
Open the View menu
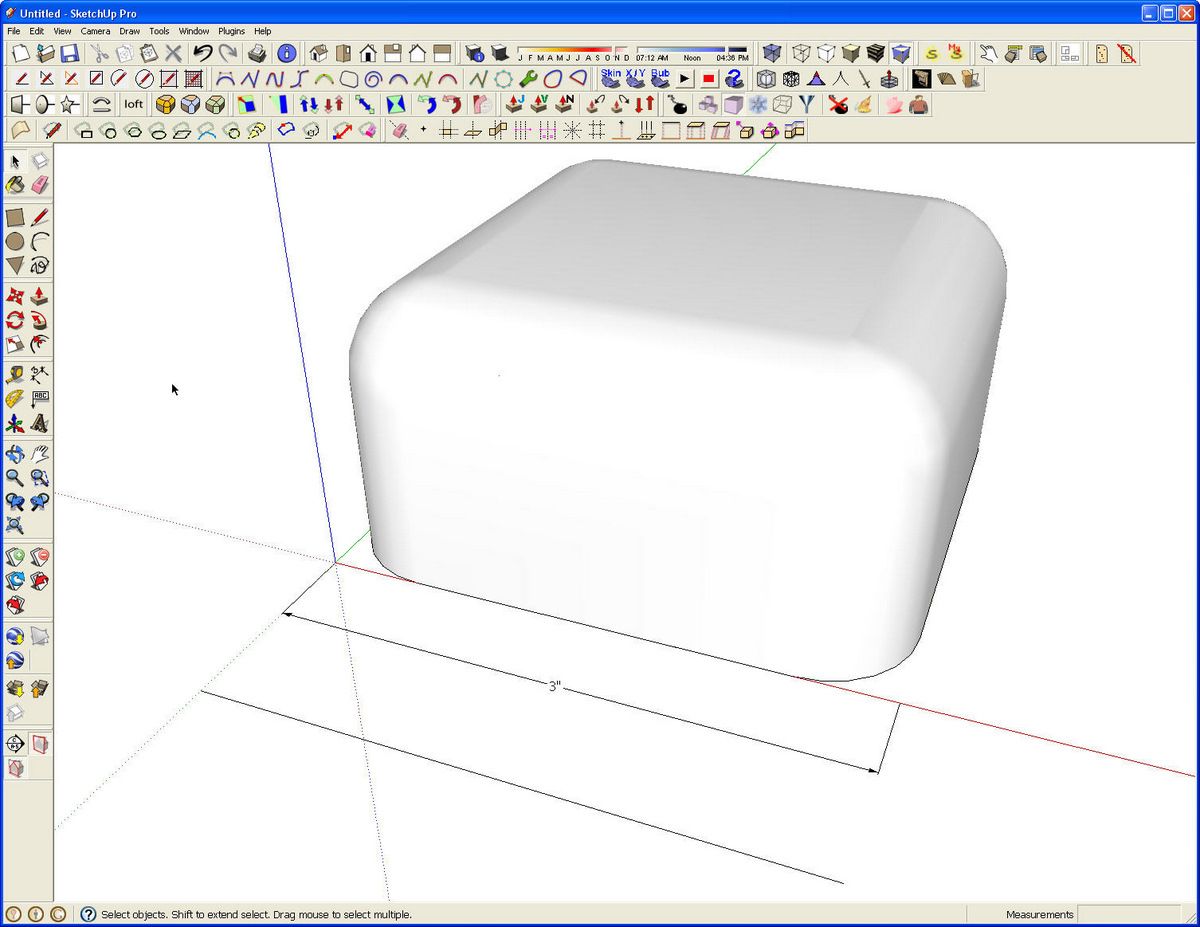62,31
